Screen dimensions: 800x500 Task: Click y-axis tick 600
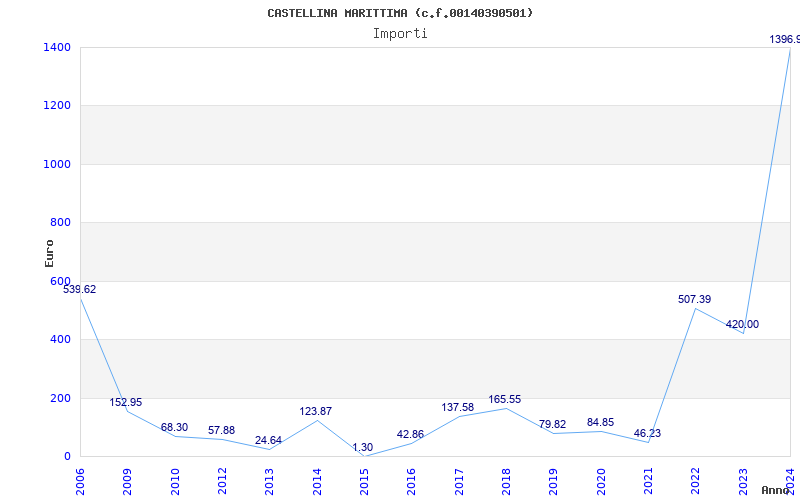[60, 281]
